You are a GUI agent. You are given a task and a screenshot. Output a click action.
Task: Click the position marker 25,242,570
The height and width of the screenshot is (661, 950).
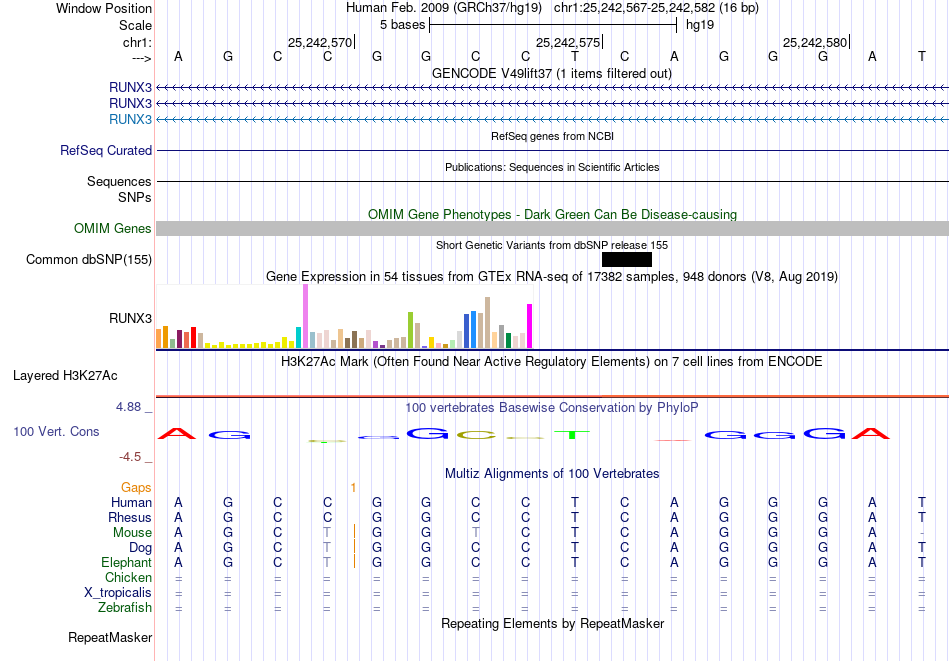(x=320, y=42)
